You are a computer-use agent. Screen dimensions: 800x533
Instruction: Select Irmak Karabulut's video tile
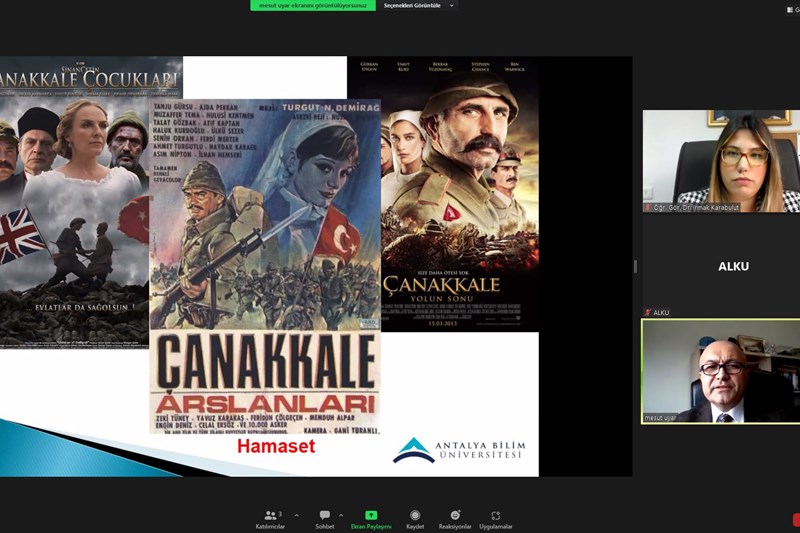coord(721,161)
